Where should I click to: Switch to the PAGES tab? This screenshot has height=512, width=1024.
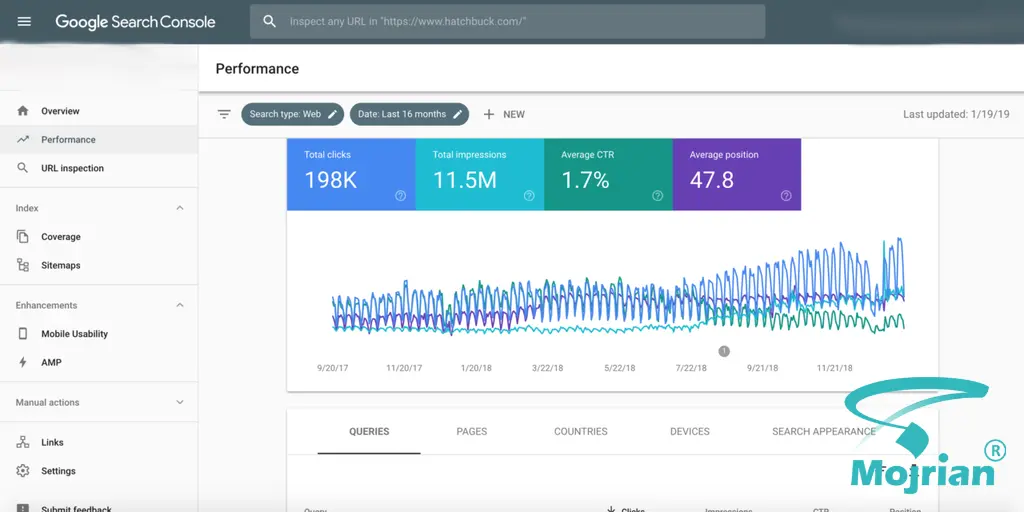[472, 432]
